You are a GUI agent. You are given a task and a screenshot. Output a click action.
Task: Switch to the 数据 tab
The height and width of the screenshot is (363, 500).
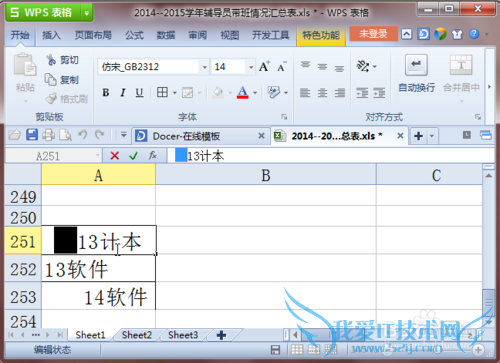166,35
